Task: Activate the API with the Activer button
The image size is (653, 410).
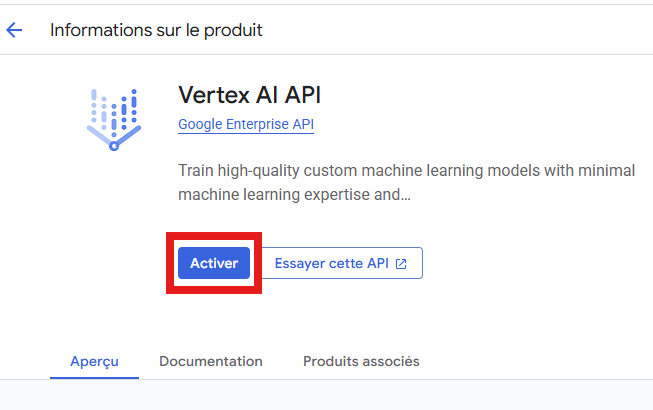Action: 214,263
